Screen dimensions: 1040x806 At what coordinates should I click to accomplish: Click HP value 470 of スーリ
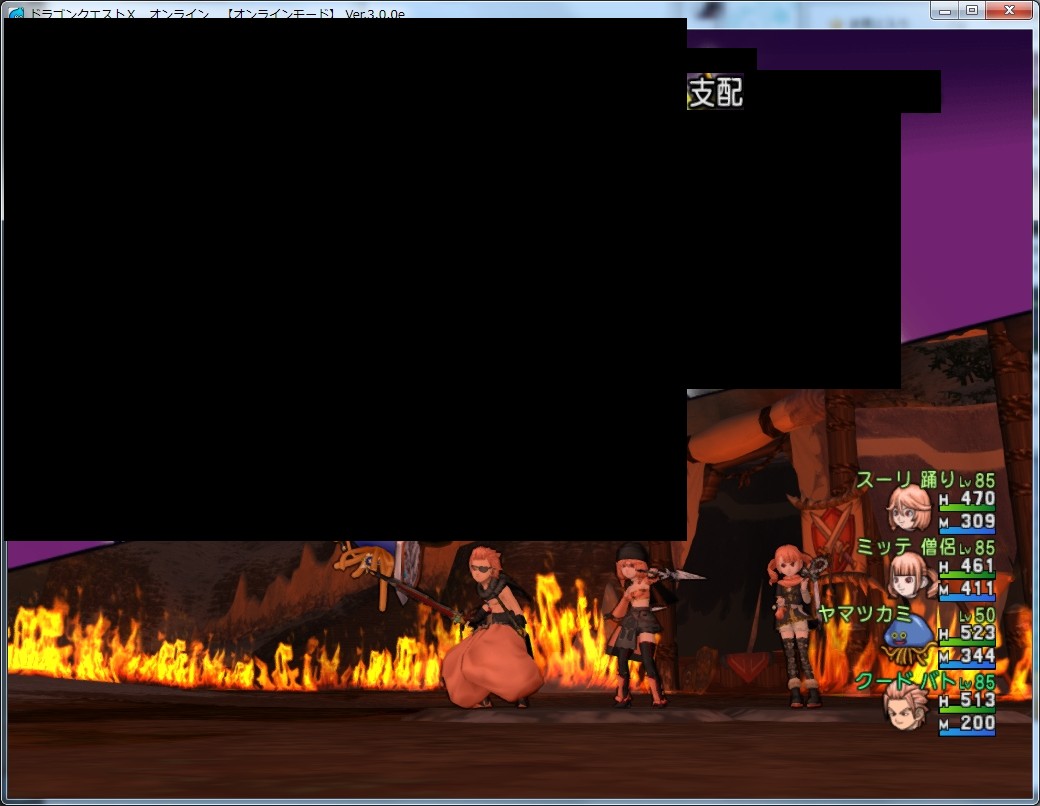[978, 499]
